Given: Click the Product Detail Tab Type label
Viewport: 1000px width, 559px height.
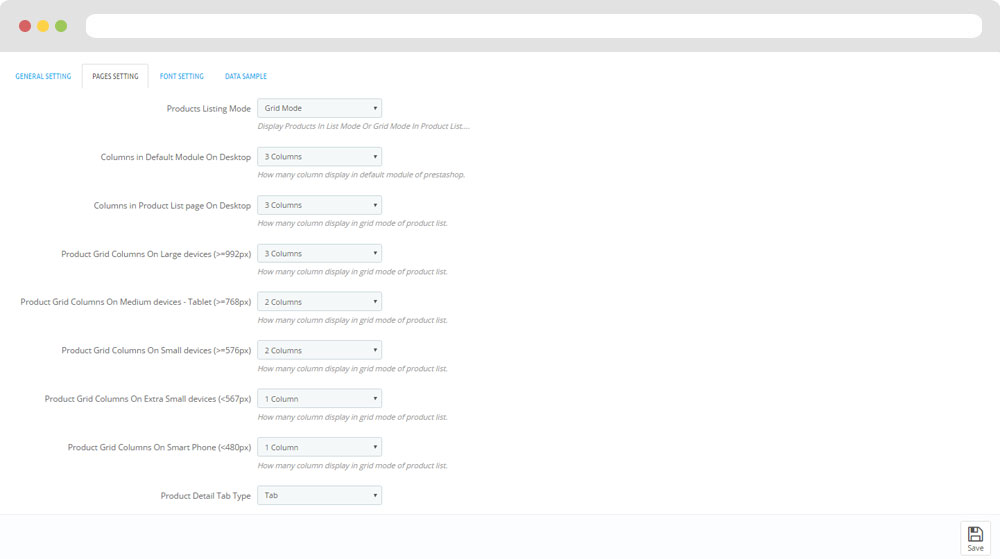Looking at the screenshot, I should (205, 496).
